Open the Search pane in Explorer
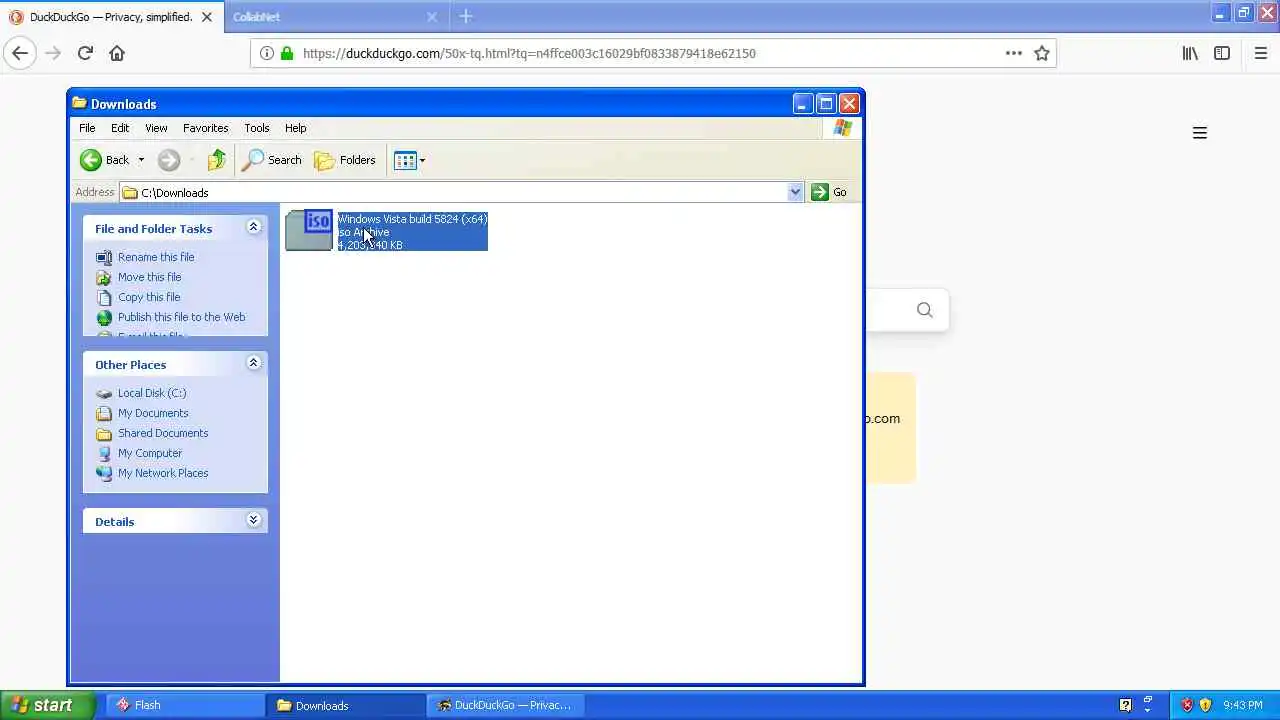This screenshot has width=1280, height=720. 272,160
